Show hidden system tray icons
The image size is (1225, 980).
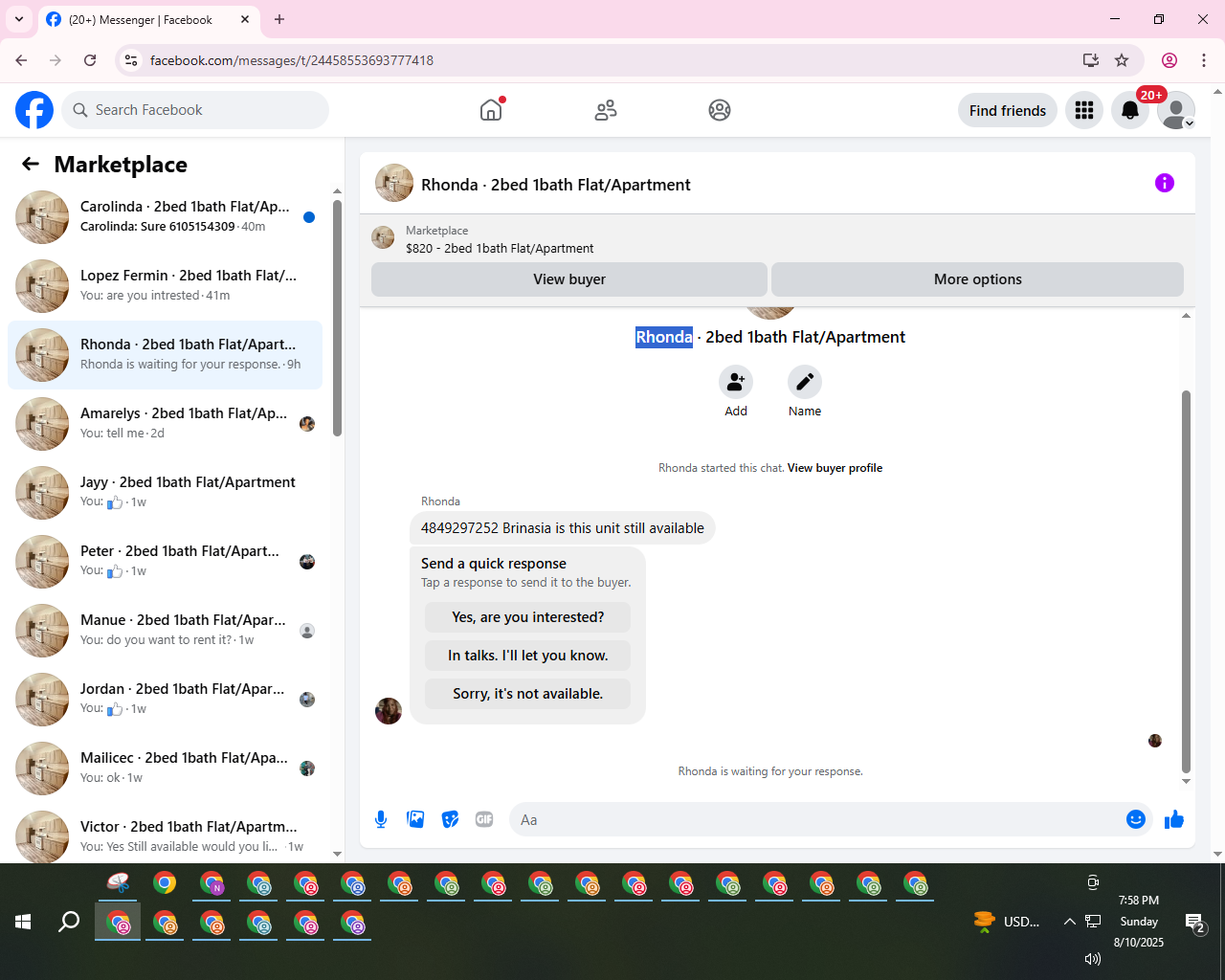coord(1069,922)
